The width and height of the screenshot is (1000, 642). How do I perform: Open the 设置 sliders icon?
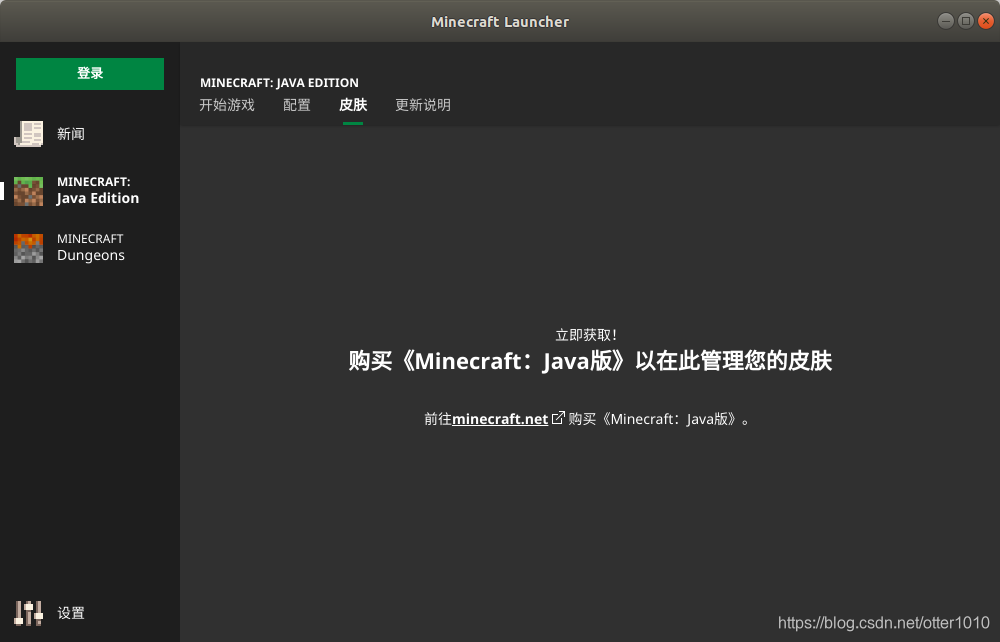29,613
